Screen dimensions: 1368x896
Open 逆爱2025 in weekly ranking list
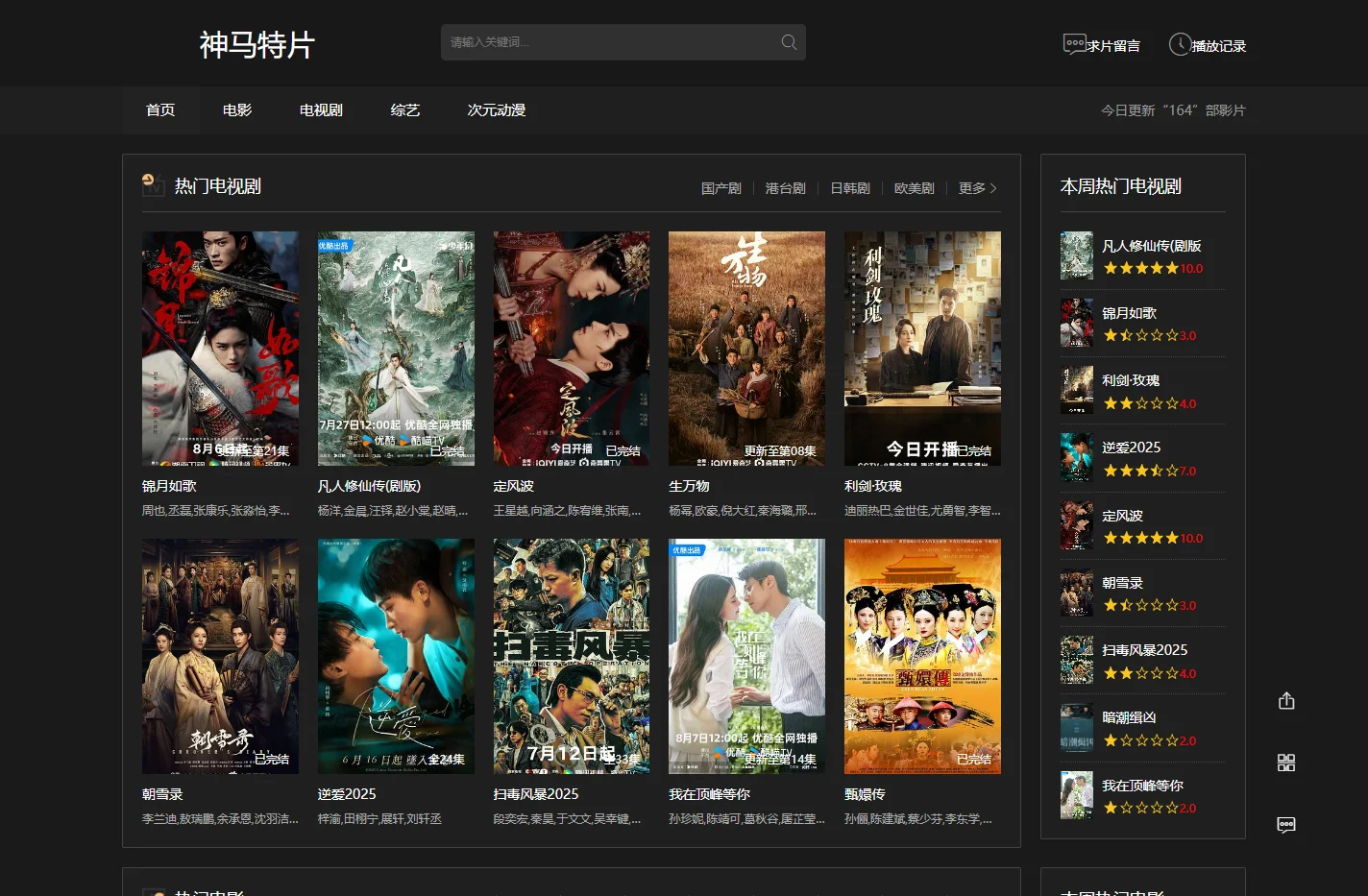click(x=1131, y=448)
